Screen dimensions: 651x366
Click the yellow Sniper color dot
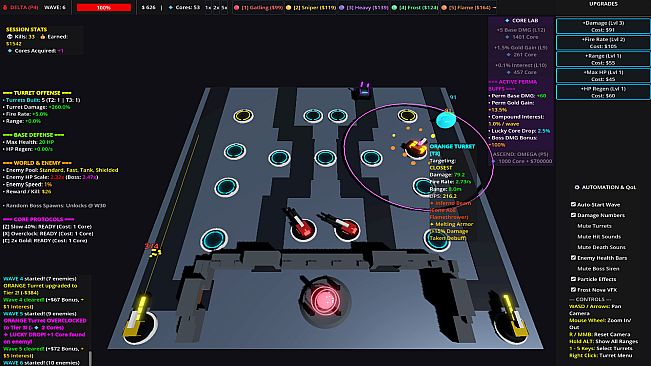pyautogui.click(x=289, y=7)
